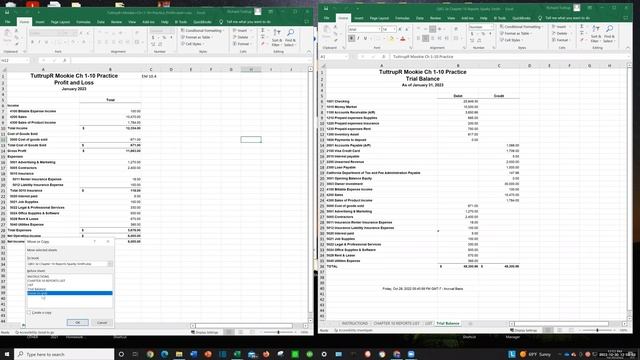
Task: Switch to Trial Balance sheet tab
Action: click(x=448, y=323)
